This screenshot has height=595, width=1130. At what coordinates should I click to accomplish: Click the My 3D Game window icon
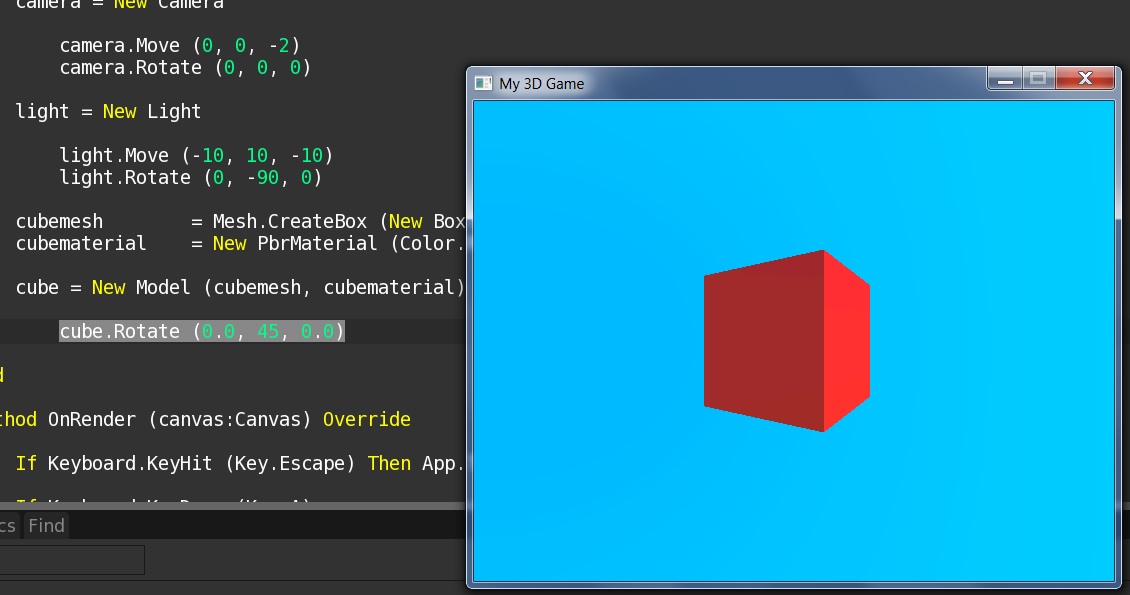tap(483, 83)
